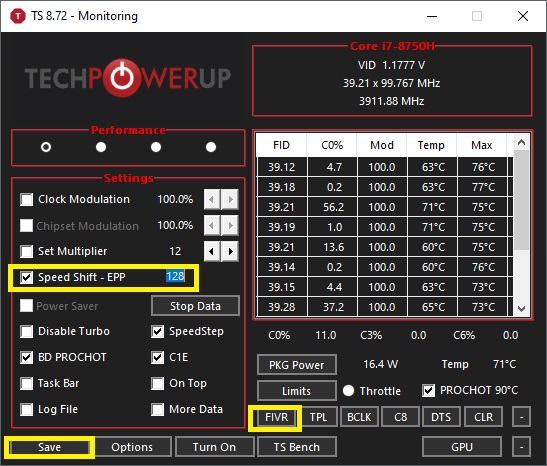Click the Speed Shift EPP value field 128
Screen dimensions: 547x466
[175, 276]
